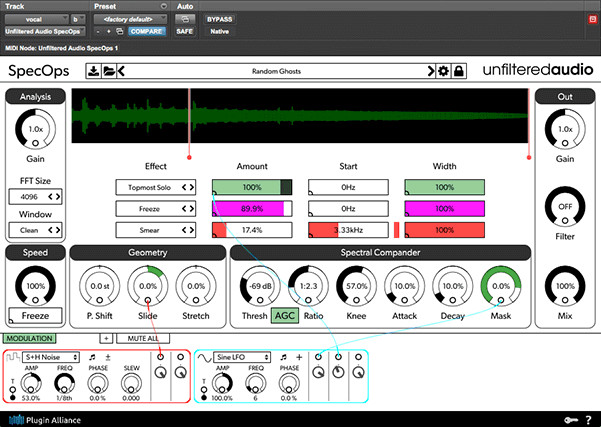Click the Sine LFO waveform icon
This screenshot has width=601, height=427.
pyautogui.click(x=204, y=357)
